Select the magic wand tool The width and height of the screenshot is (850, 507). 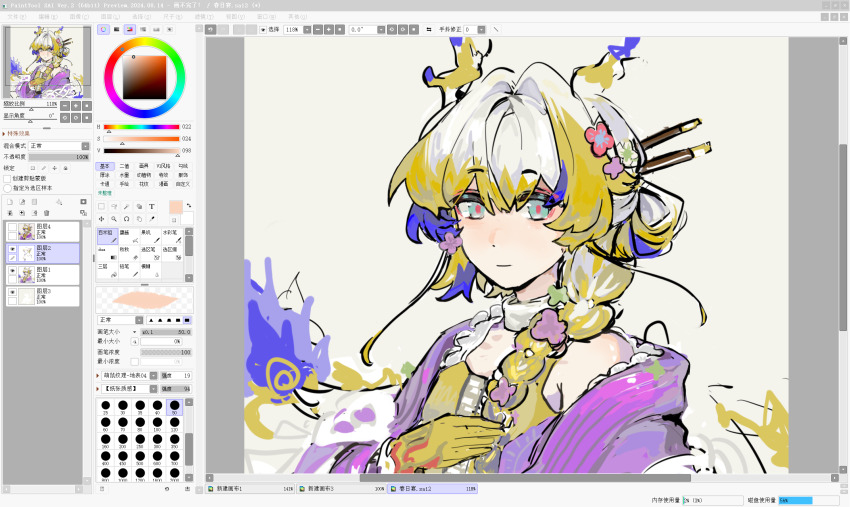(x=126, y=207)
